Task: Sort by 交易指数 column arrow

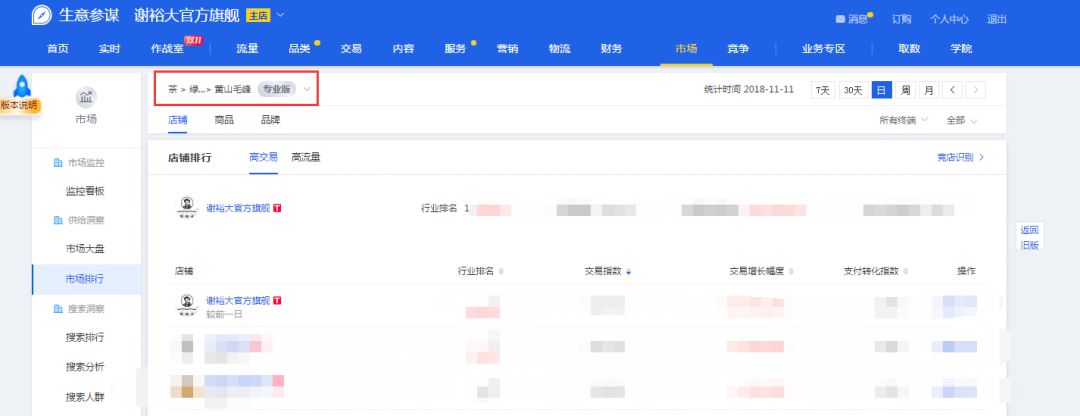Action: [x=629, y=271]
